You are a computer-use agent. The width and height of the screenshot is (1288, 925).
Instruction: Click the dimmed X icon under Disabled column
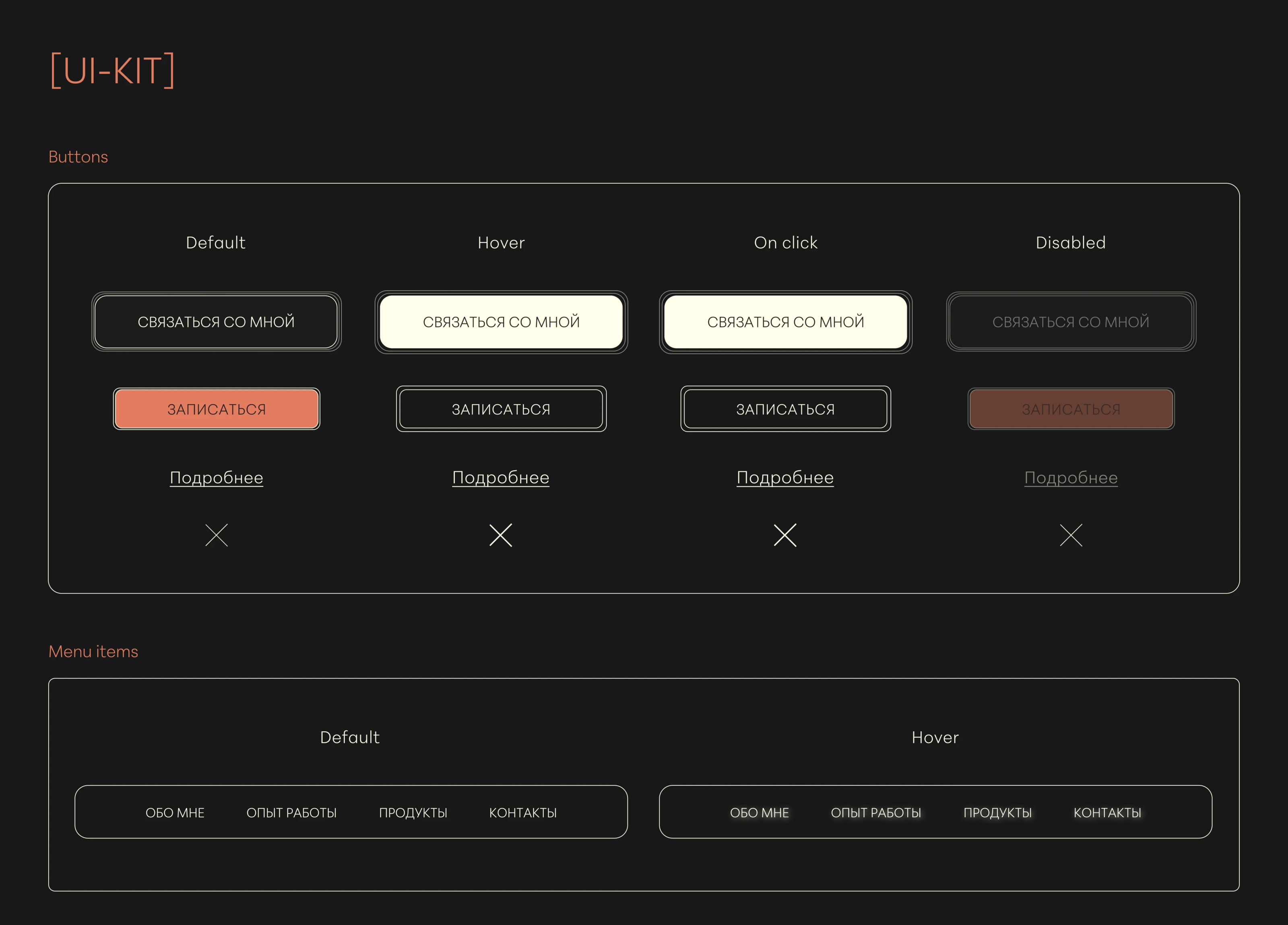pos(1071,535)
